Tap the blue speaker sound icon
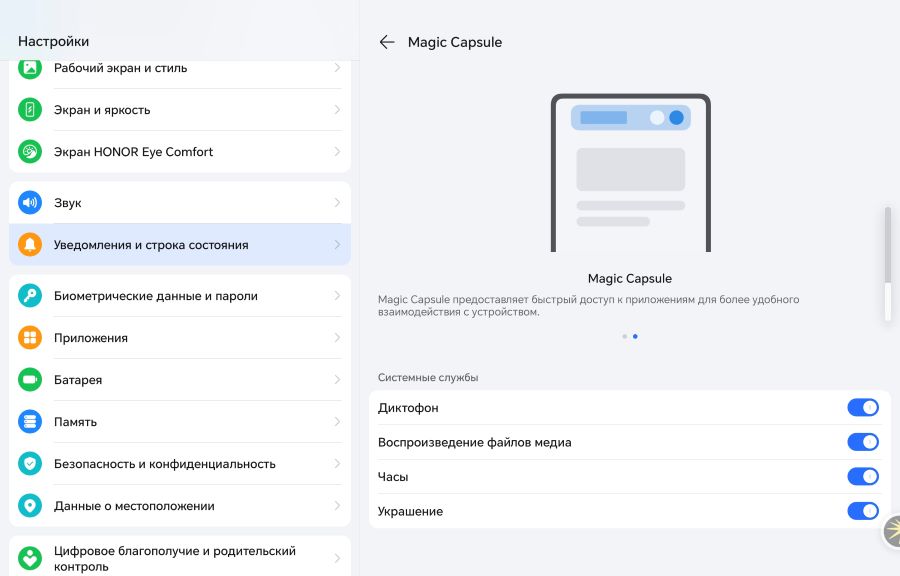Viewport: 900px width, 576px height. click(30, 203)
